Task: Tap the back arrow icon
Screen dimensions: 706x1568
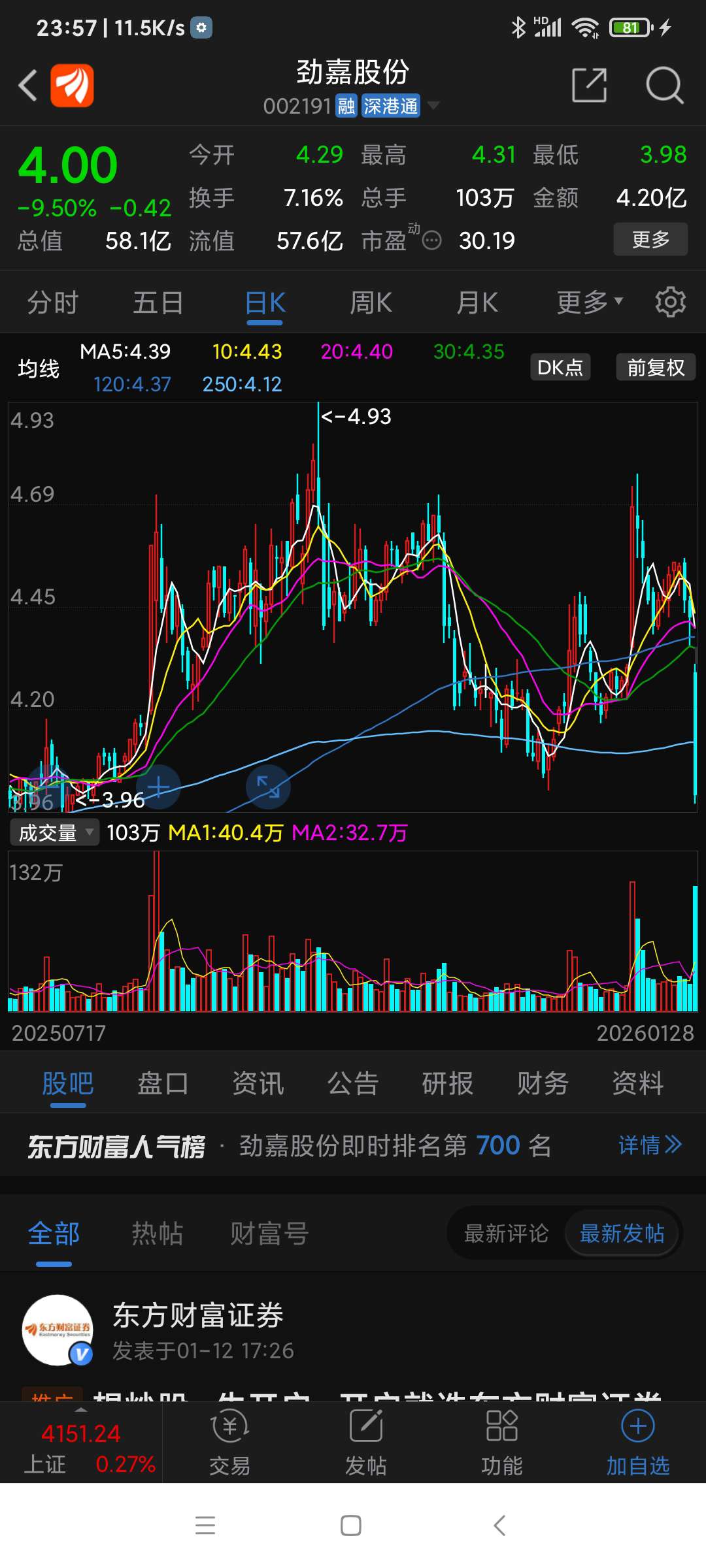Action: (28, 86)
